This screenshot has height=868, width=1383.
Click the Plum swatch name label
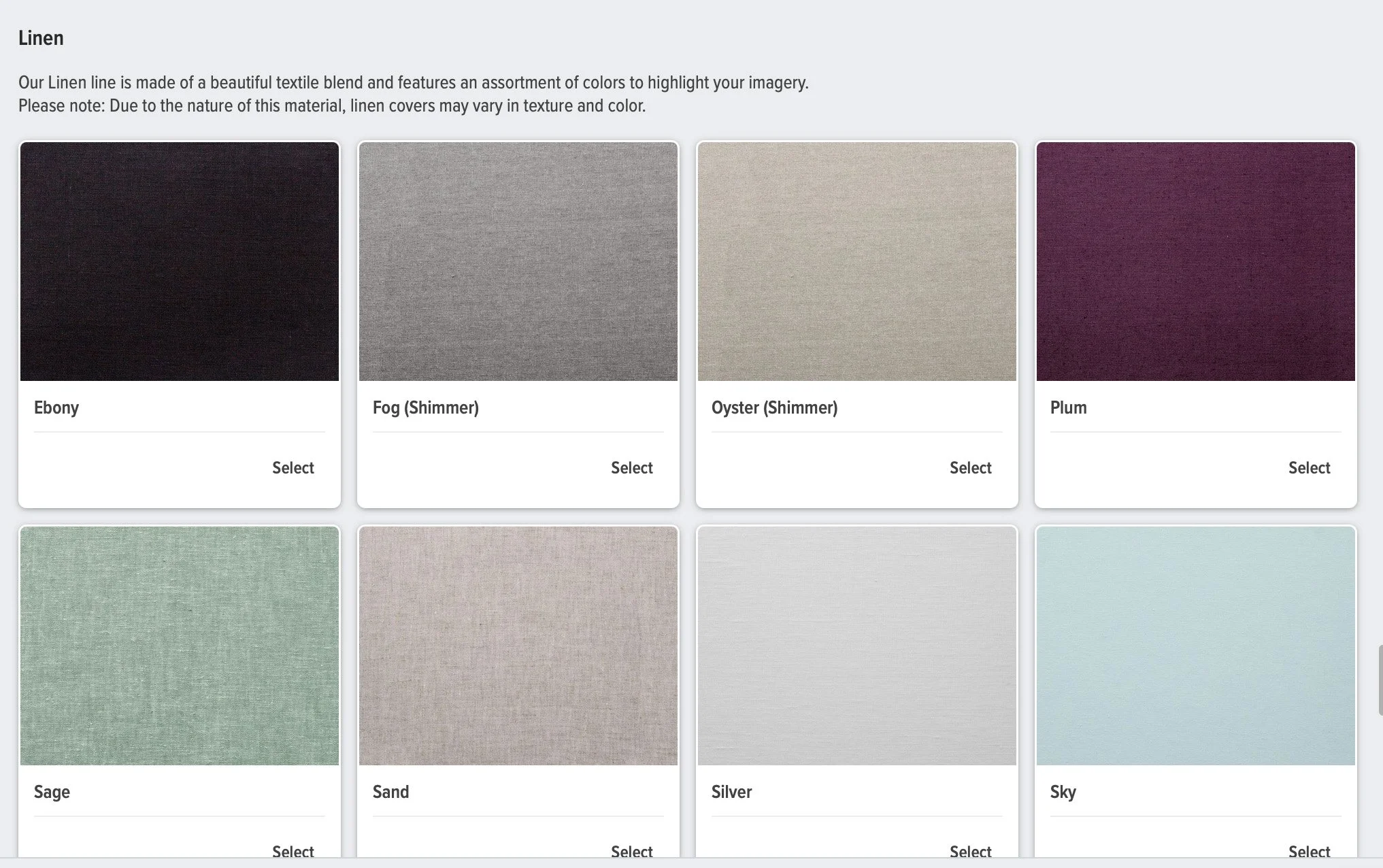1068,407
